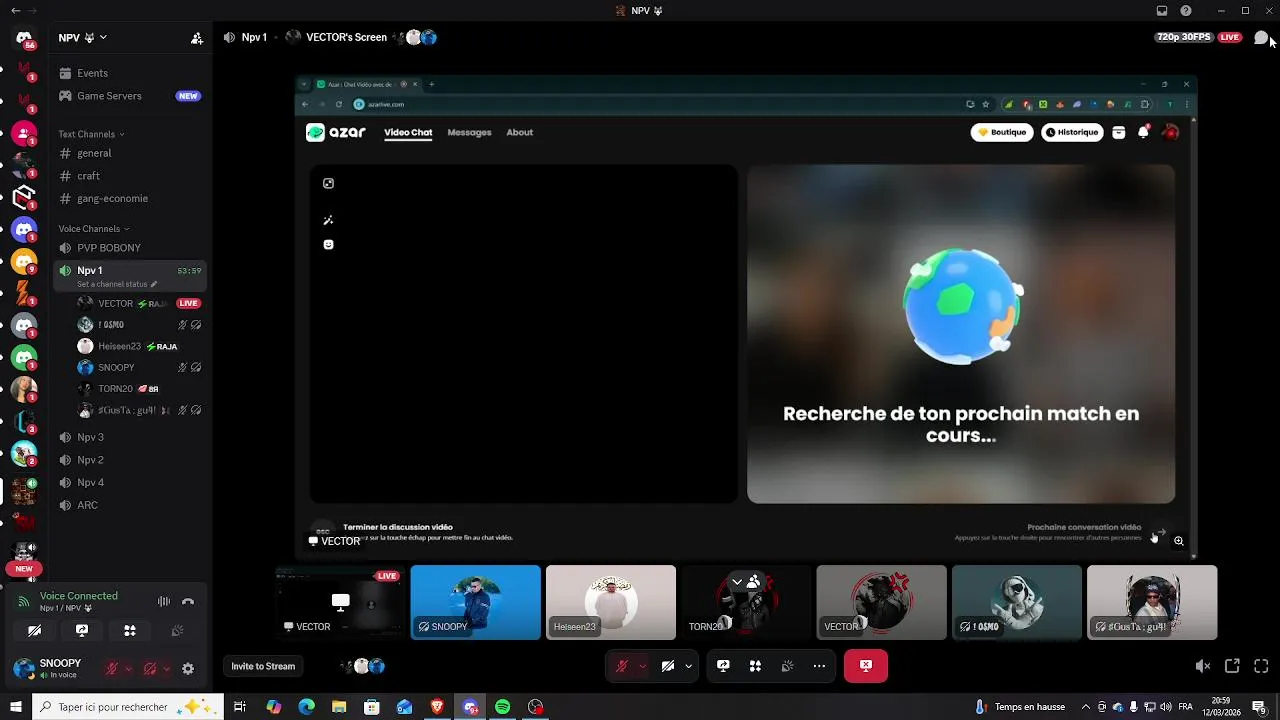
Task: Unmute microphone in the bottom call bar
Action: pyautogui.click(x=622, y=666)
